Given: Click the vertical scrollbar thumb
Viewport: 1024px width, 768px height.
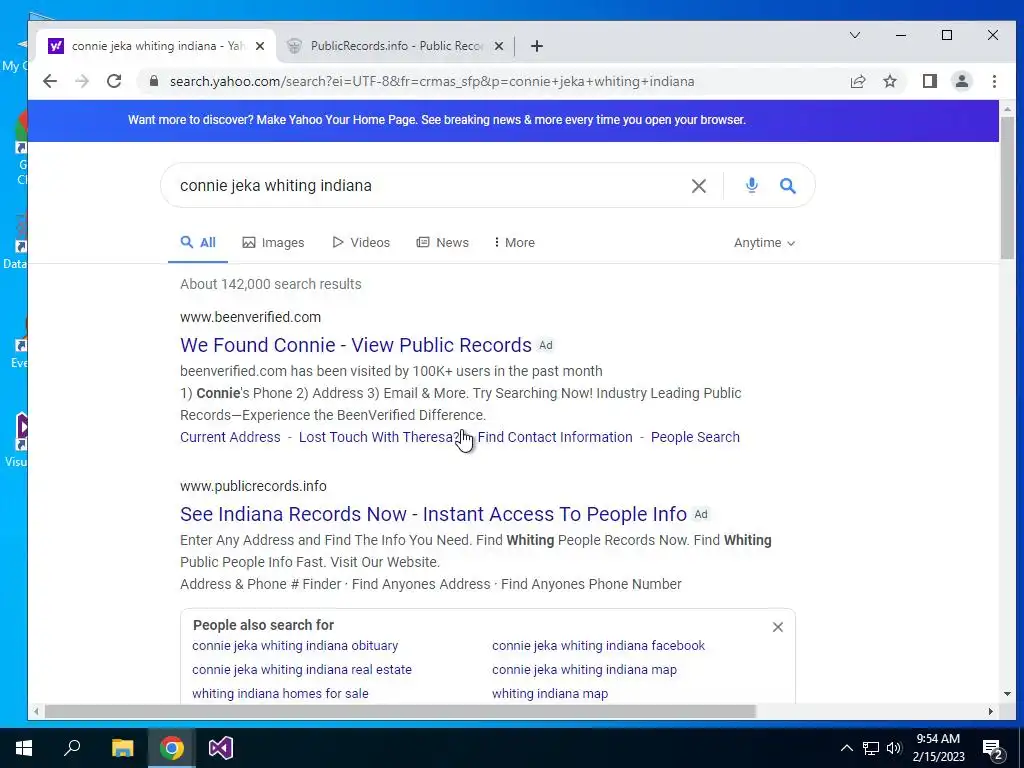Looking at the screenshot, I should point(1007,188).
